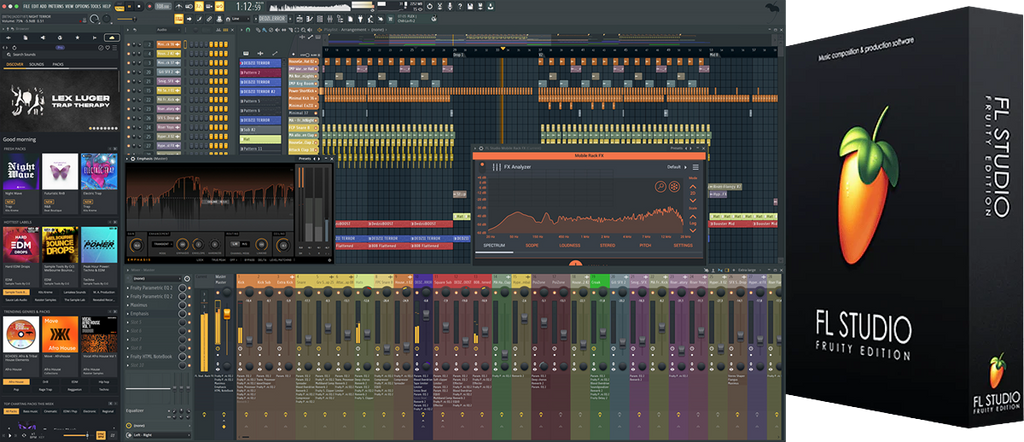Click the red record button
The width and height of the screenshot is (1024, 442).
[x=150, y=7]
